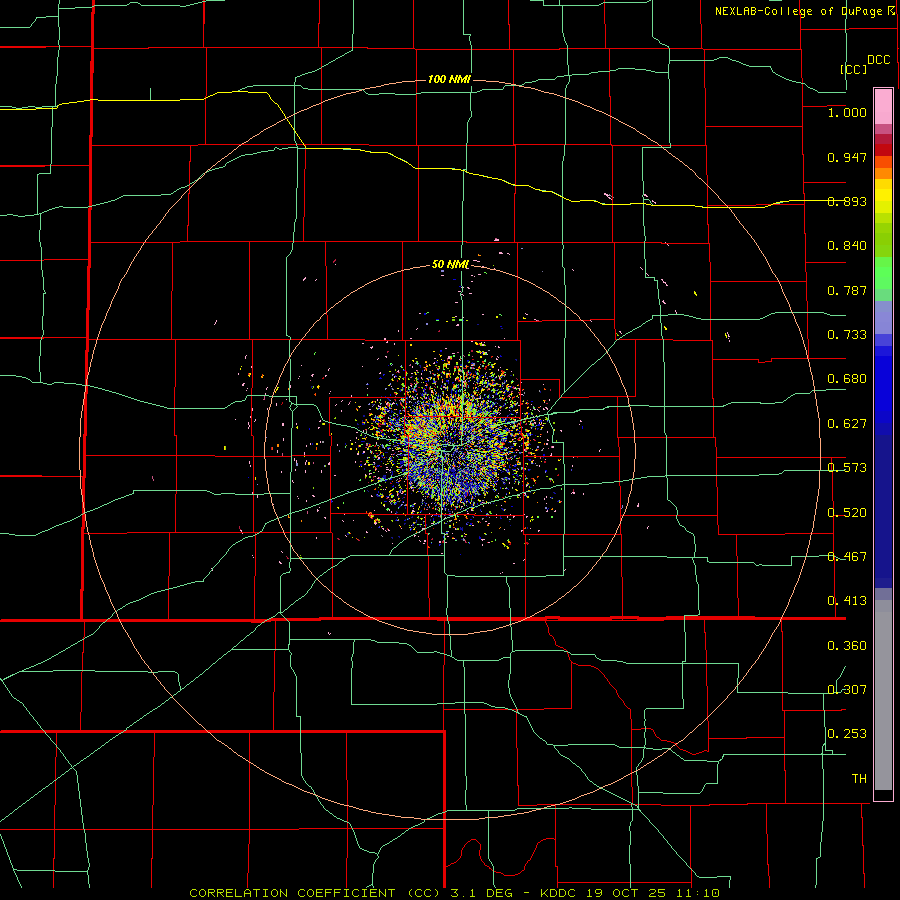Click the [CC] units label
Viewport: 900px width, 900px height.
(854, 69)
